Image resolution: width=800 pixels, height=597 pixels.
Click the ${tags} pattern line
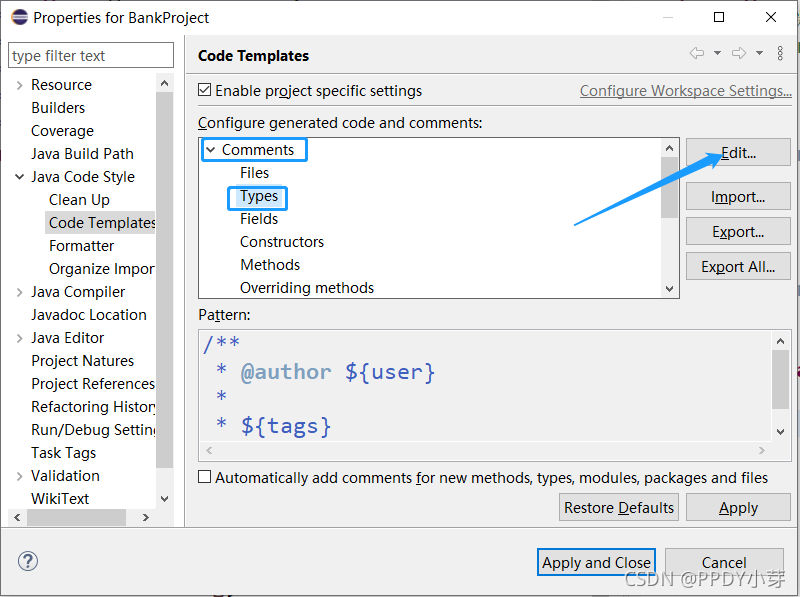[273, 425]
